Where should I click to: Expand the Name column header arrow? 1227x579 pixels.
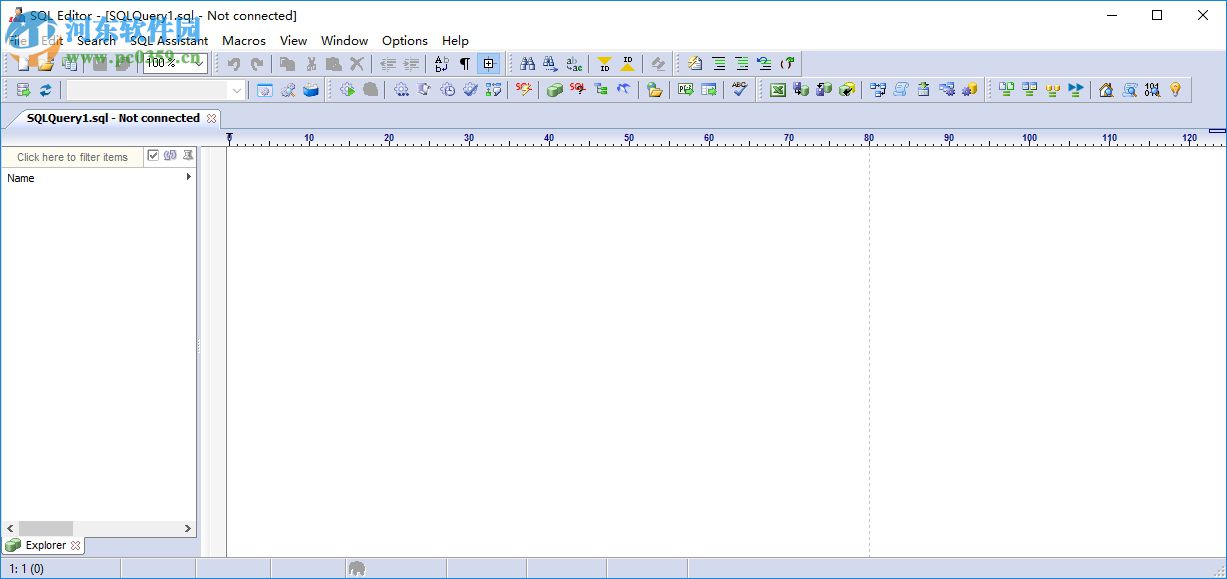point(188,178)
